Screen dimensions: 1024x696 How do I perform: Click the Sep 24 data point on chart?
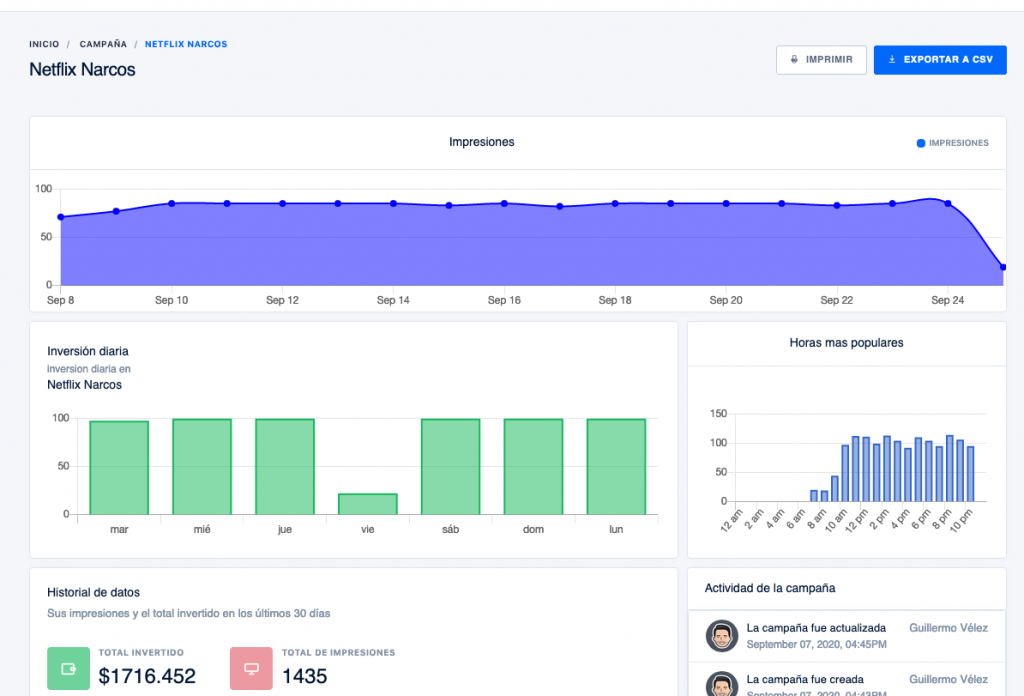pos(948,203)
